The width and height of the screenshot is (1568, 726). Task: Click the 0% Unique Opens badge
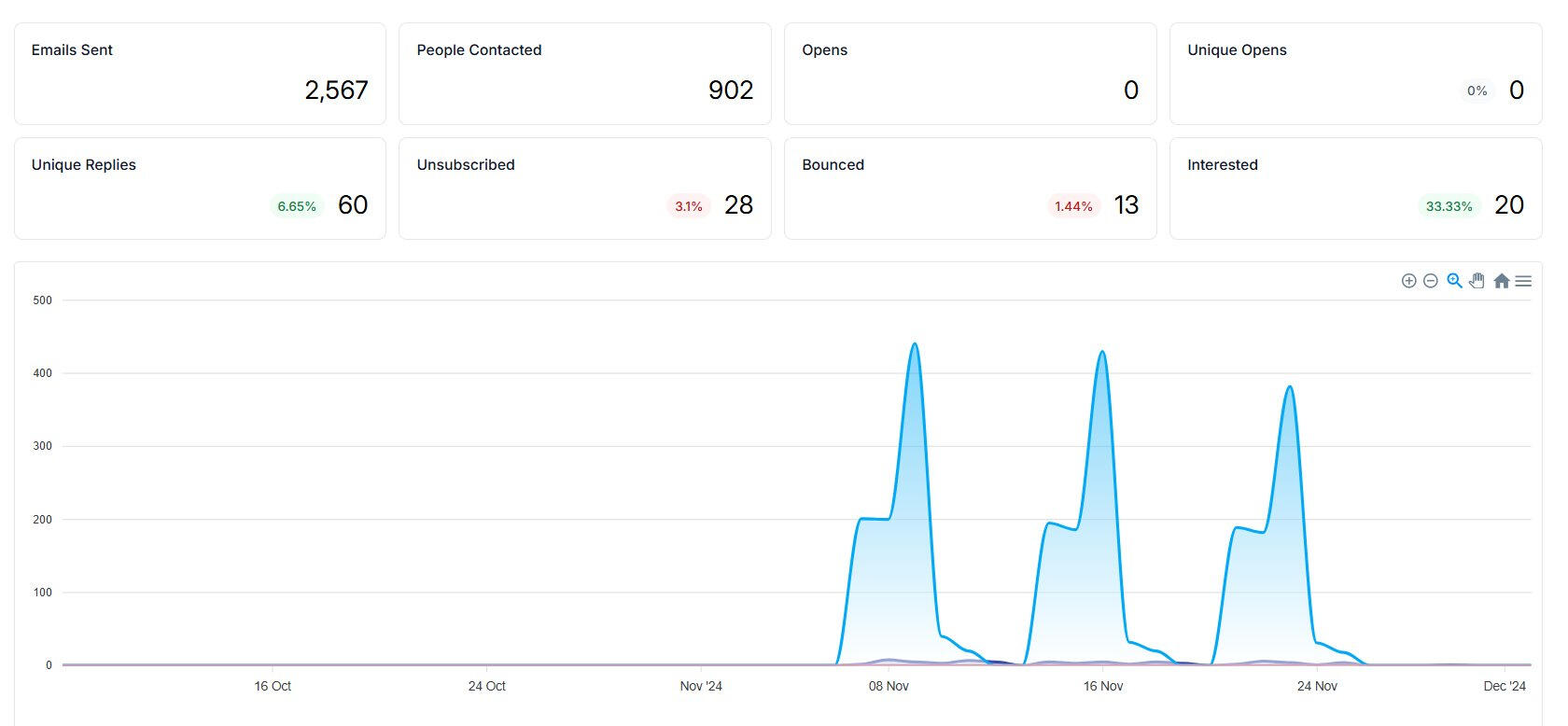tap(1477, 91)
